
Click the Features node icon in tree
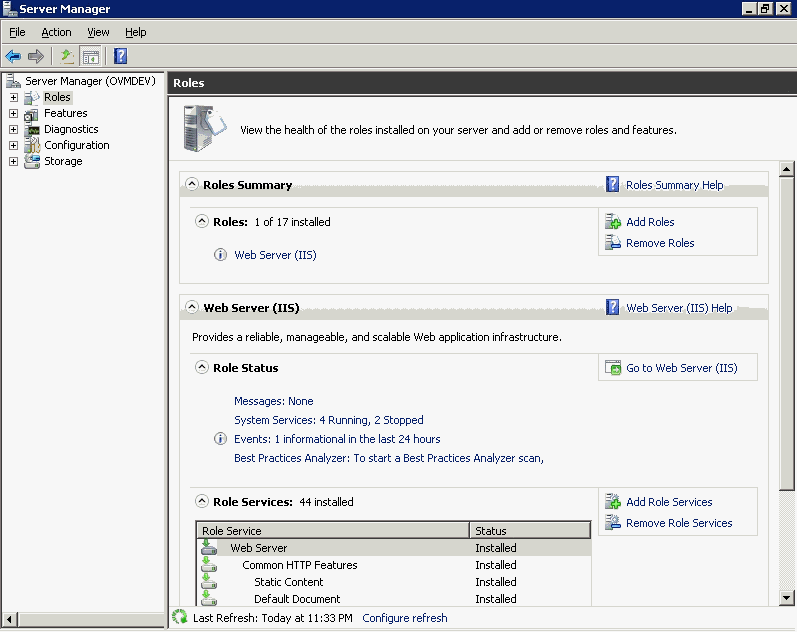[x=32, y=113]
